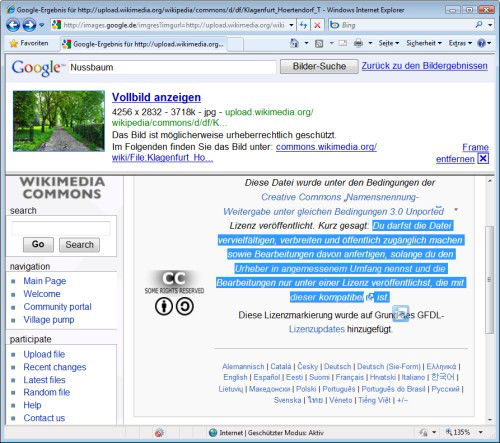Screen dimensions: 500x443
Task: Open the Sicherheit menu
Action: pyautogui.click(x=424, y=43)
